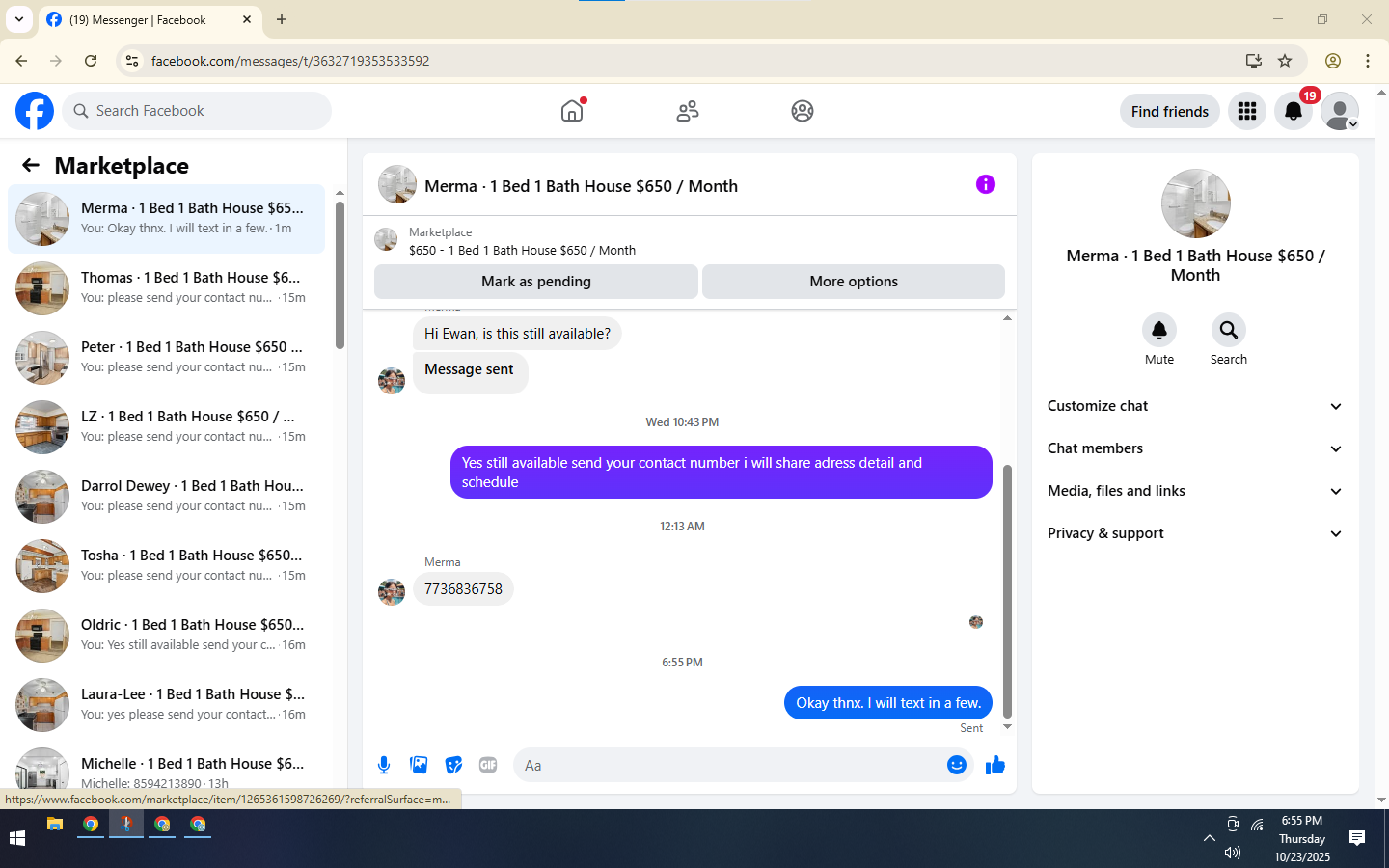
Task: Open the Friends icon in top navigation
Action: [x=688, y=111]
